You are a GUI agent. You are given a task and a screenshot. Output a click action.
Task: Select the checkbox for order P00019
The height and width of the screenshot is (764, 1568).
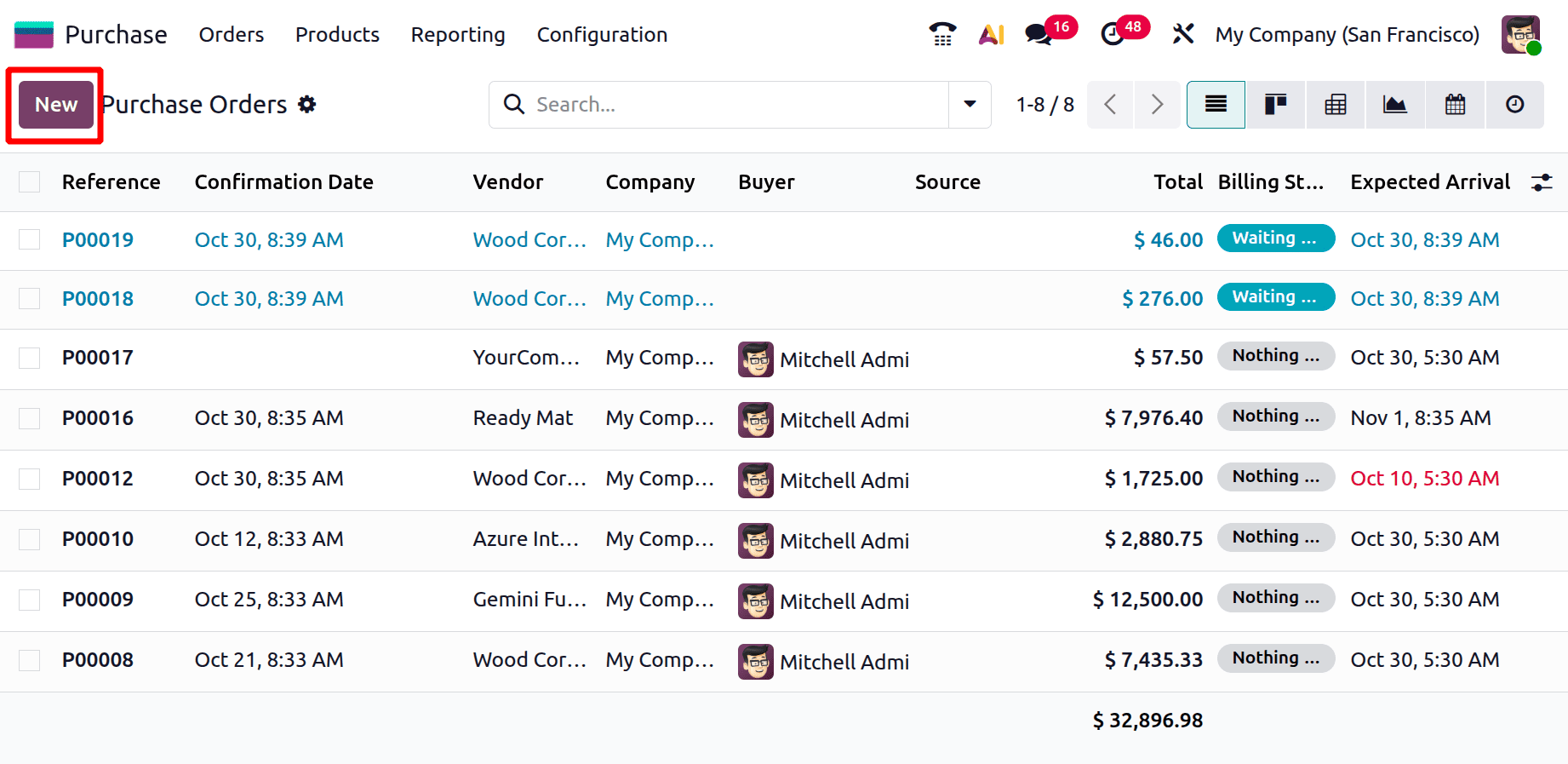point(30,239)
